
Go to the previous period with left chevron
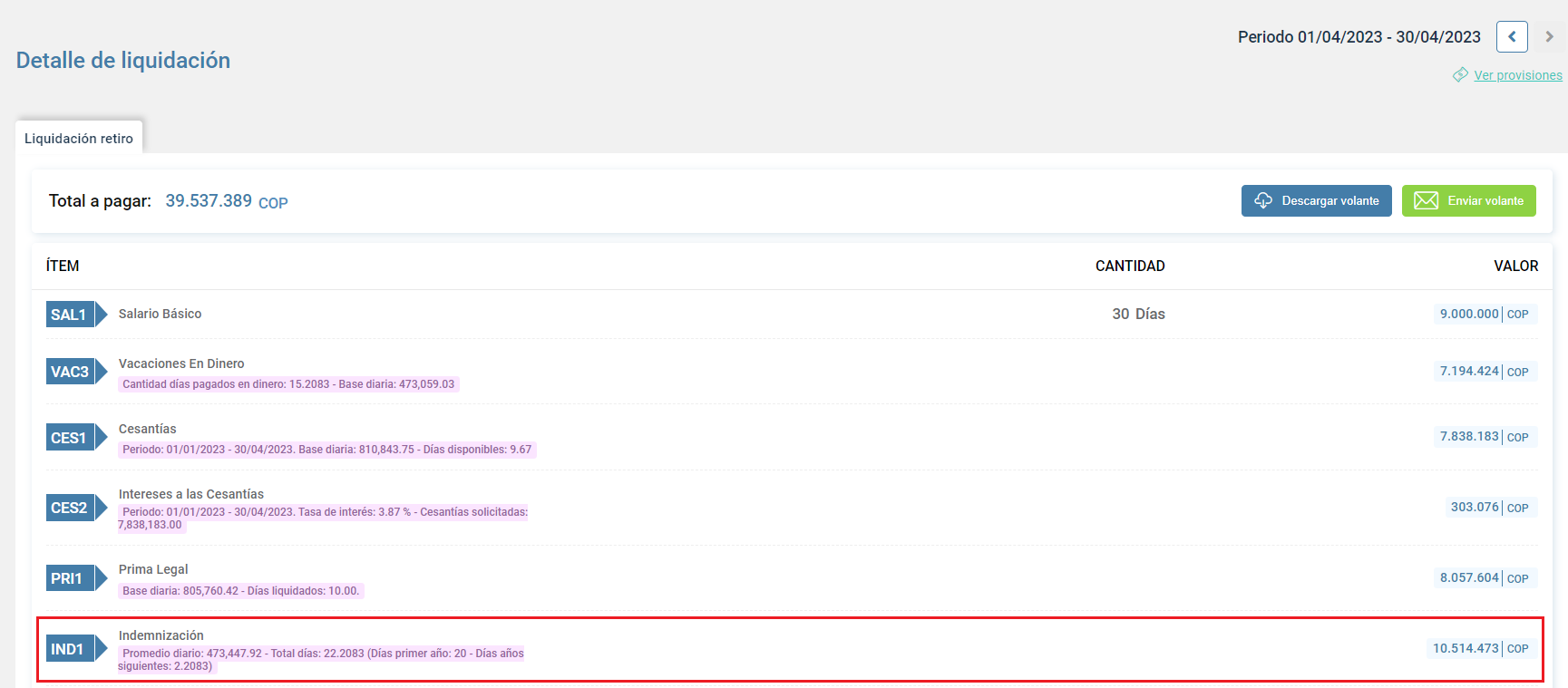click(x=1512, y=37)
